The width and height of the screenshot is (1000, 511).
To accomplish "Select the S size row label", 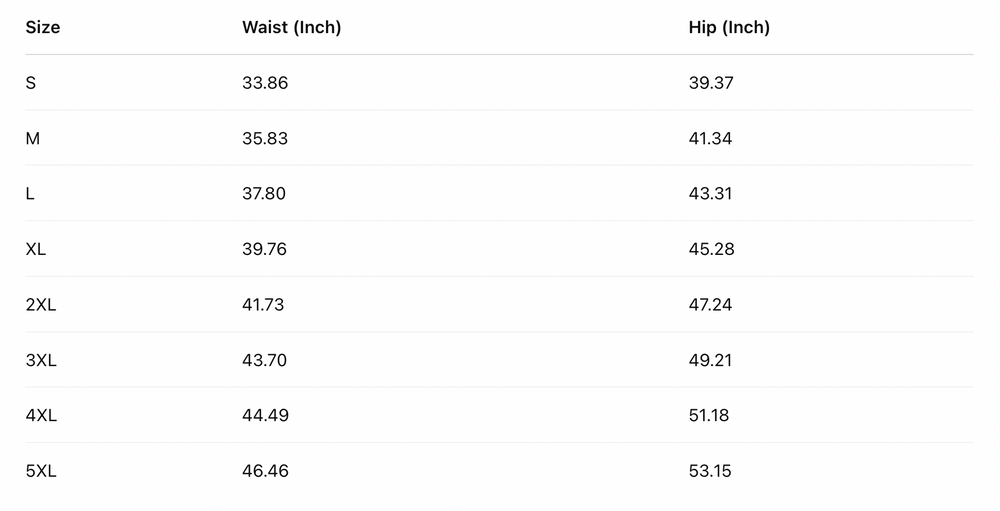I will [31, 83].
